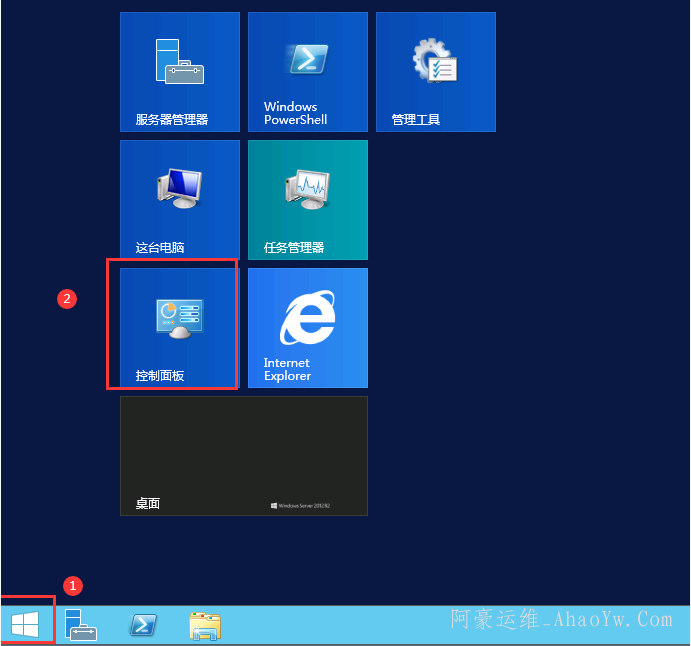The height and width of the screenshot is (646, 691).
Task: Open Server Manager from the taskbar
Action: click(x=81, y=625)
